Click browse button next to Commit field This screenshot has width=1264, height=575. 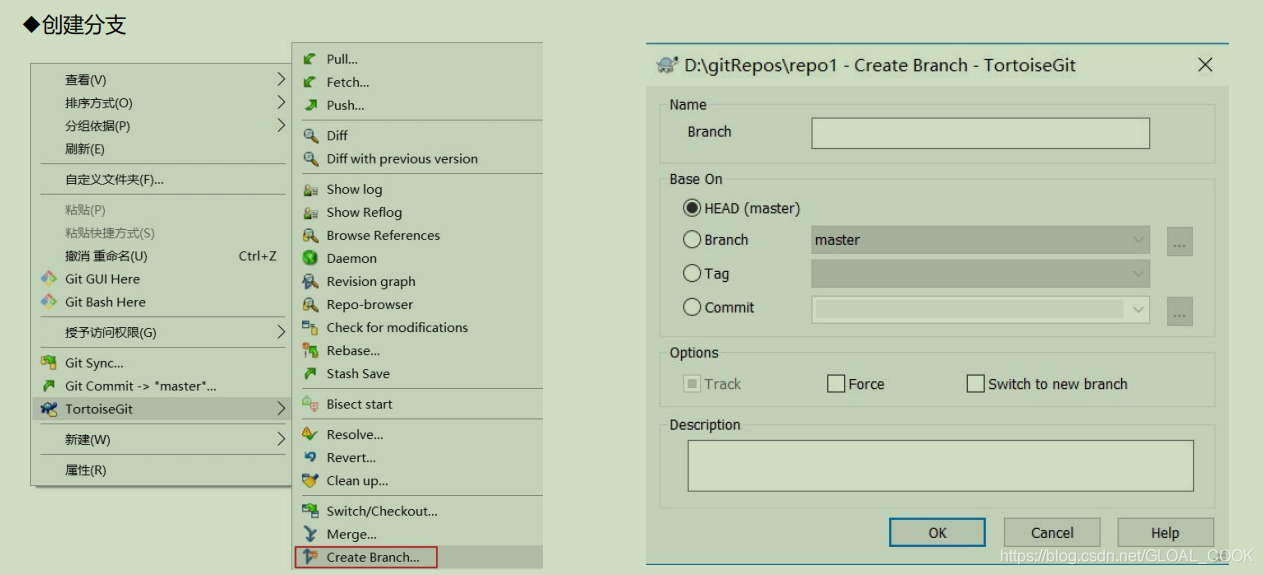pyautogui.click(x=1180, y=311)
